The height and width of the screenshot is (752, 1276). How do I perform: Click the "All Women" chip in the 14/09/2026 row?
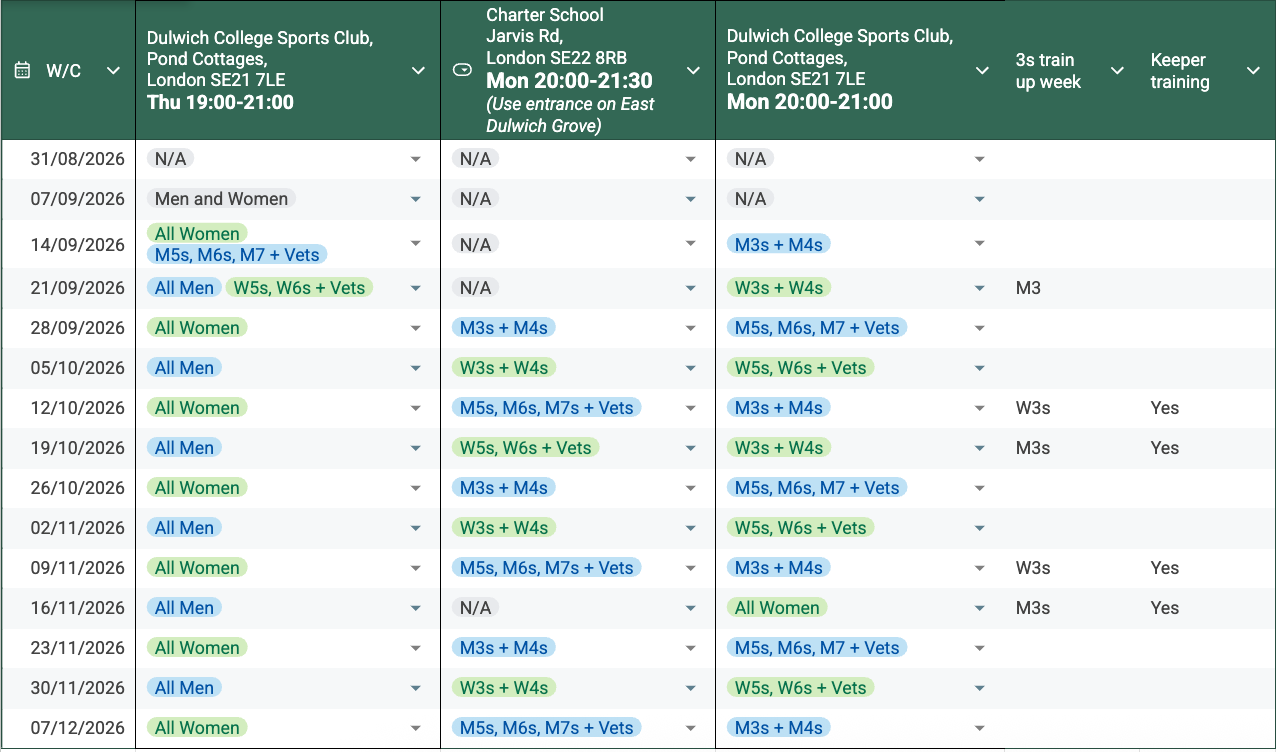[x=197, y=234]
